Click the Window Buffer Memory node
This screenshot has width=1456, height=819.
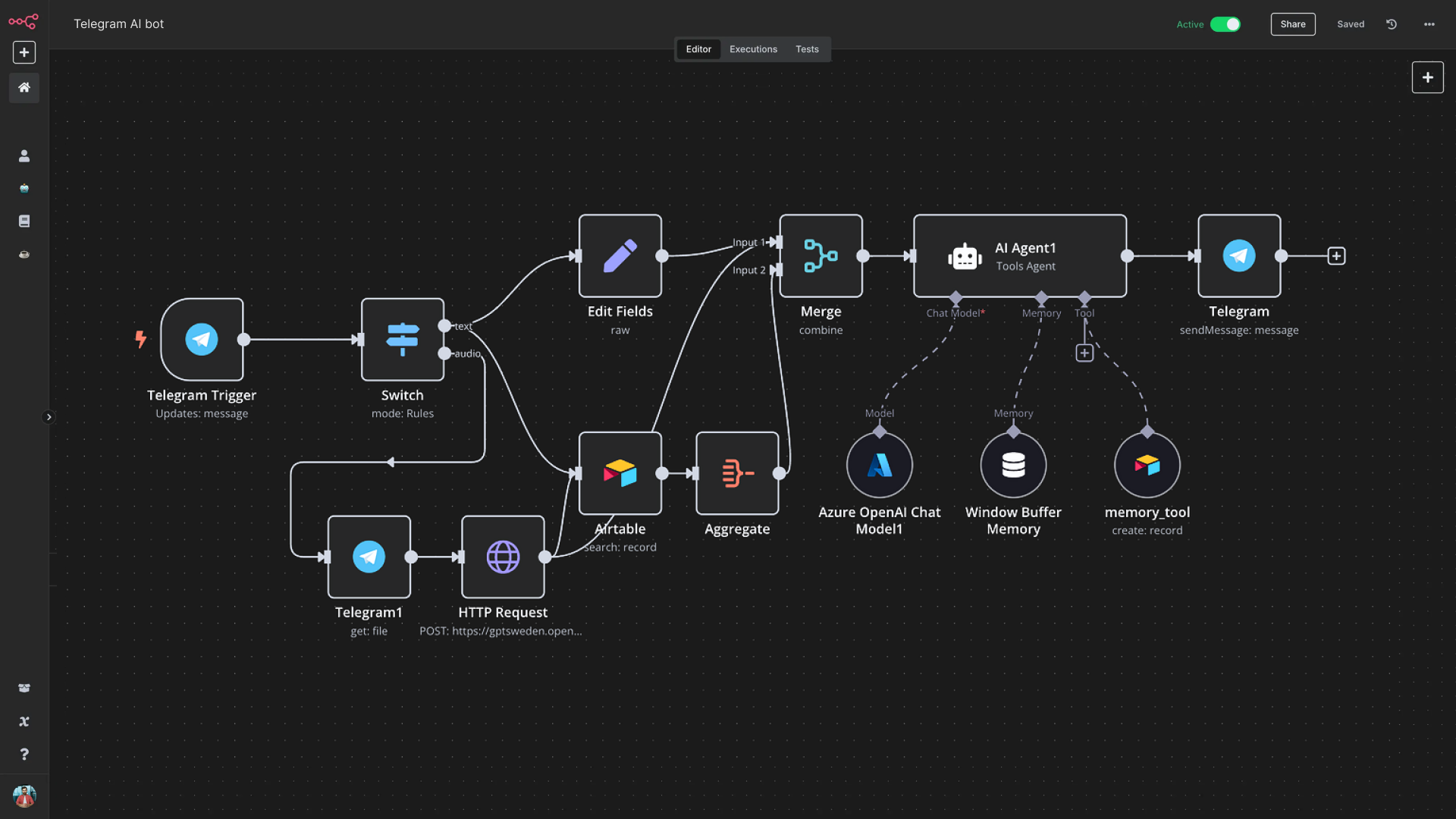coord(1013,465)
